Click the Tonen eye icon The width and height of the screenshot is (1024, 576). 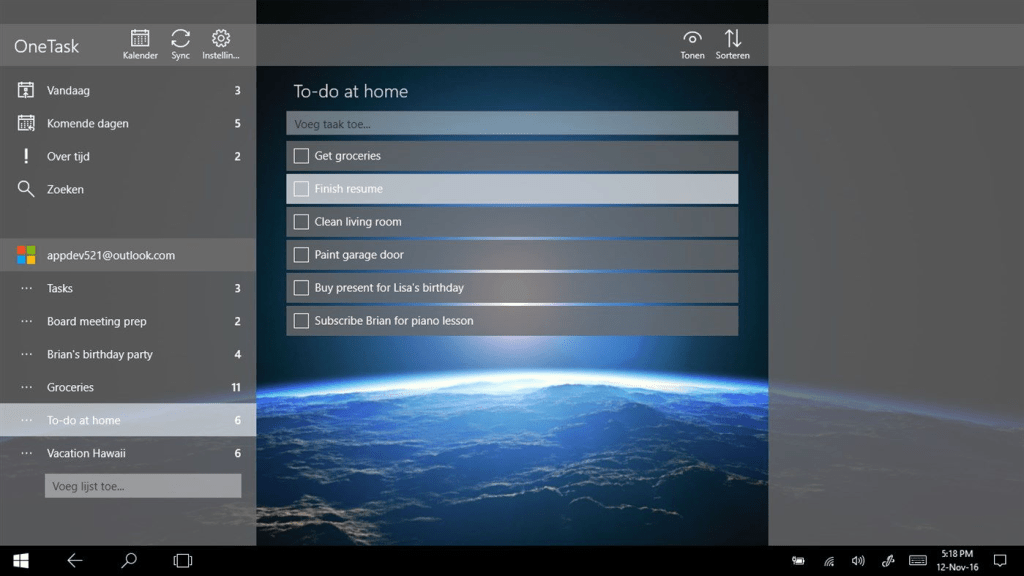point(692,39)
